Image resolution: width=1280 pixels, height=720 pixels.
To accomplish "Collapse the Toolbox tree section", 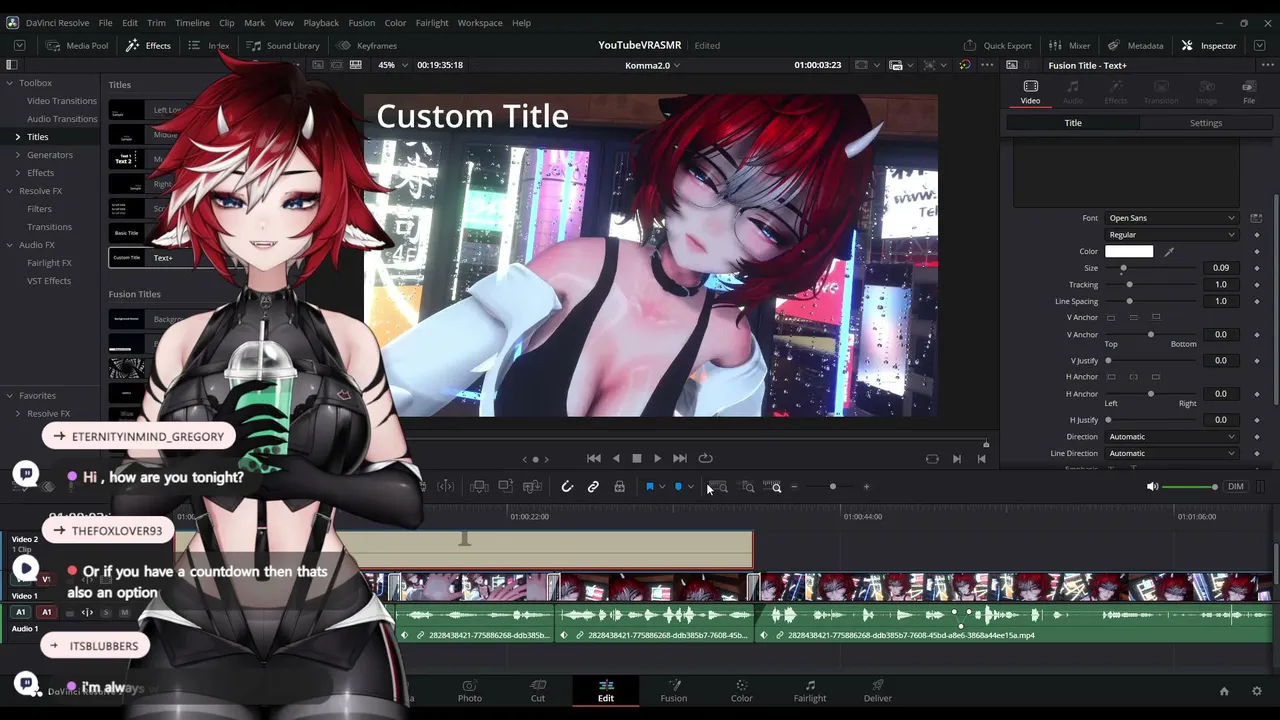I will click(x=9, y=83).
